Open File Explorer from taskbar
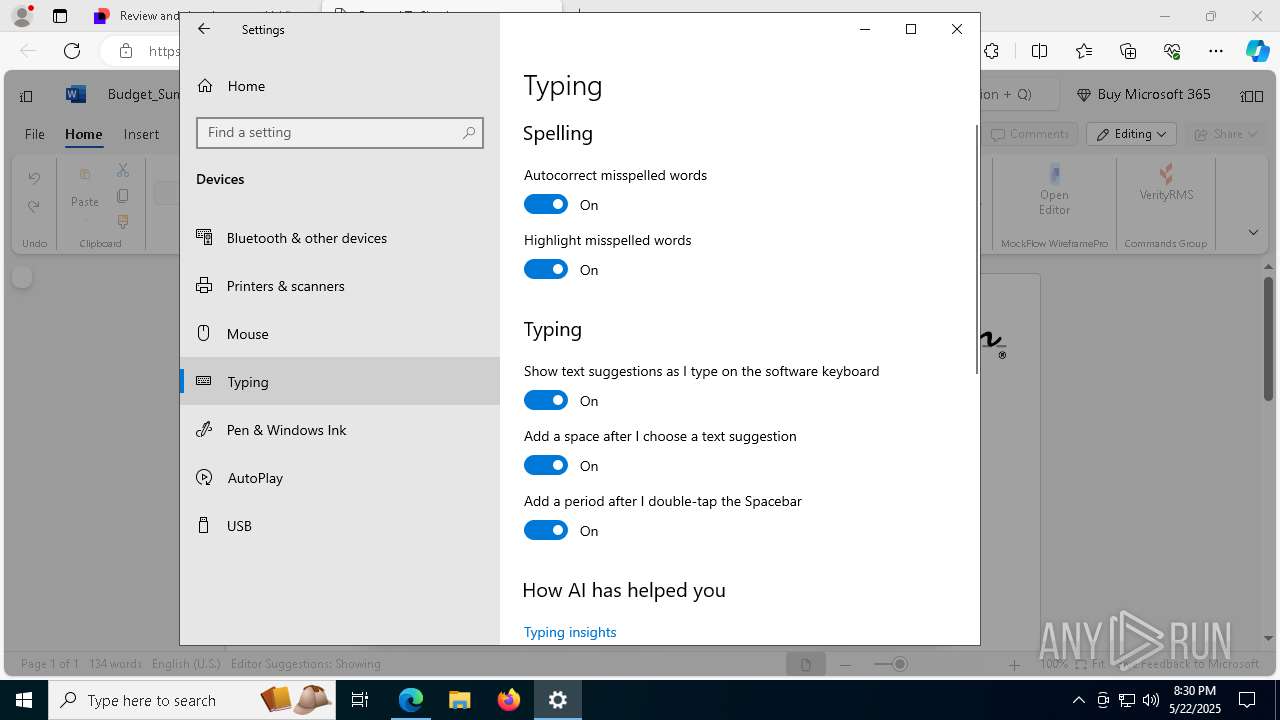 [x=459, y=700]
